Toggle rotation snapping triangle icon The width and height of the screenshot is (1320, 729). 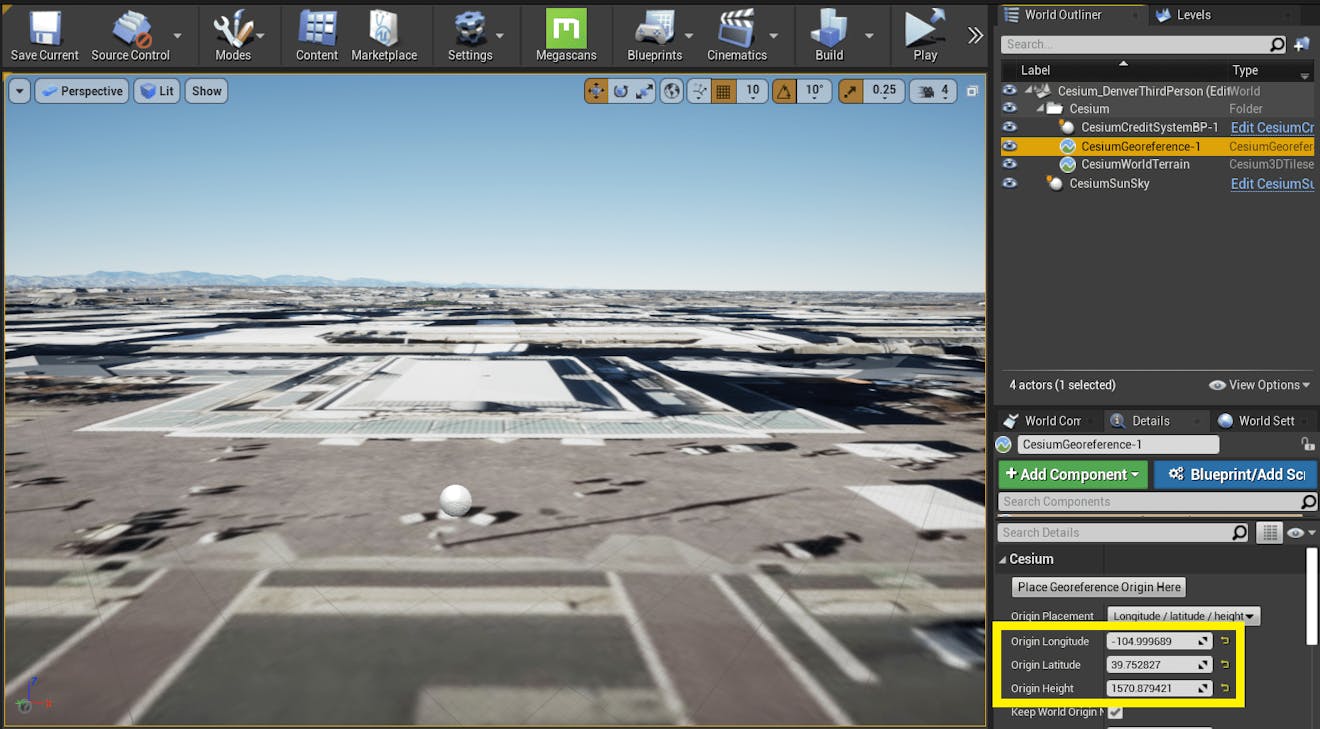point(786,91)
